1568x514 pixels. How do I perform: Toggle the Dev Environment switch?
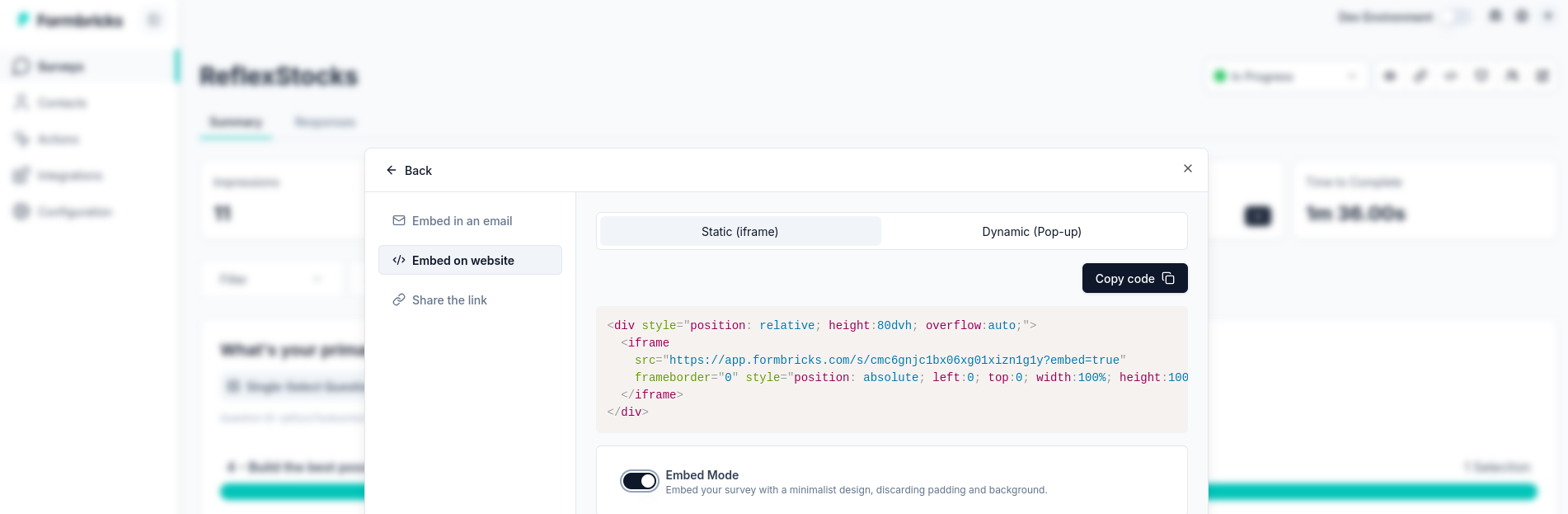[1456, 17]
